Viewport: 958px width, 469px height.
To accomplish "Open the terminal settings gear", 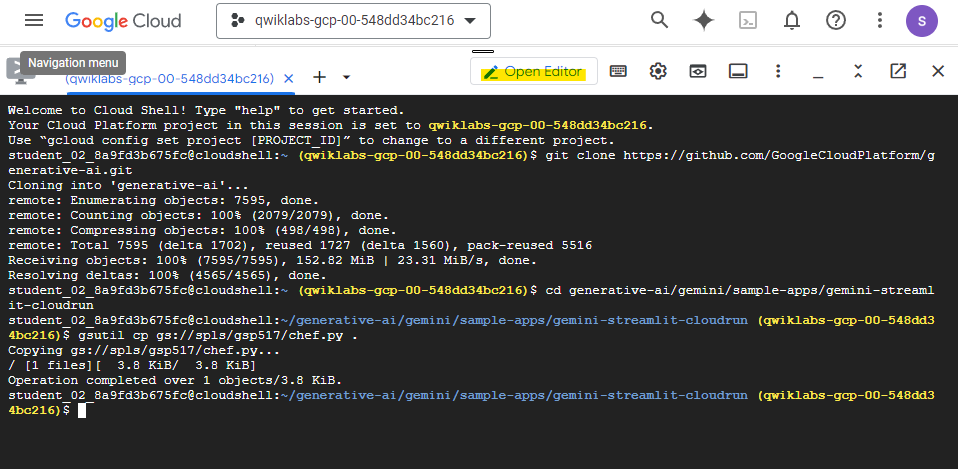I will tap(658, 71).
